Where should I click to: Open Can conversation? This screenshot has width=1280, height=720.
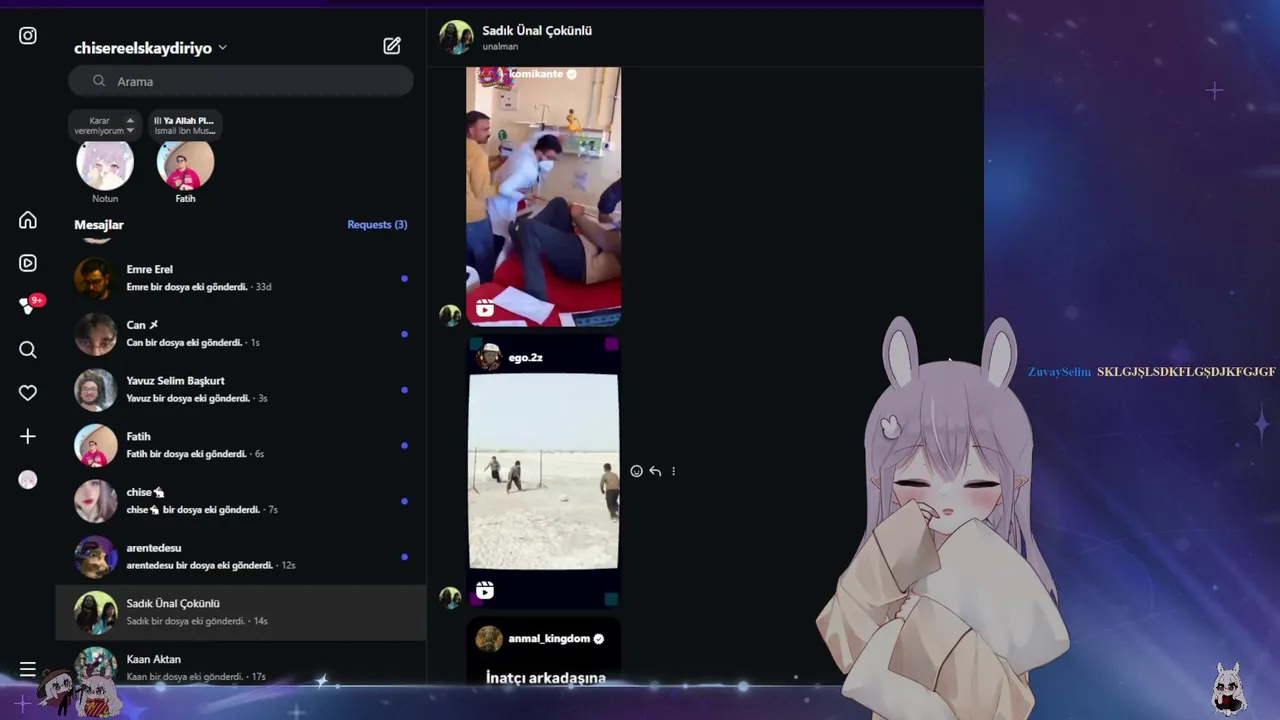241,333
